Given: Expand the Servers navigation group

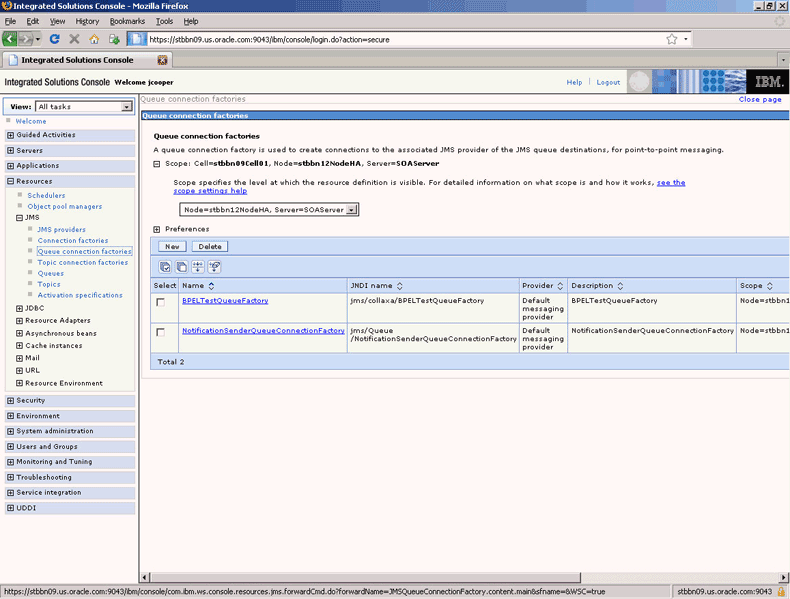Looking at the screenshot, I should click(x=11, y=151).
